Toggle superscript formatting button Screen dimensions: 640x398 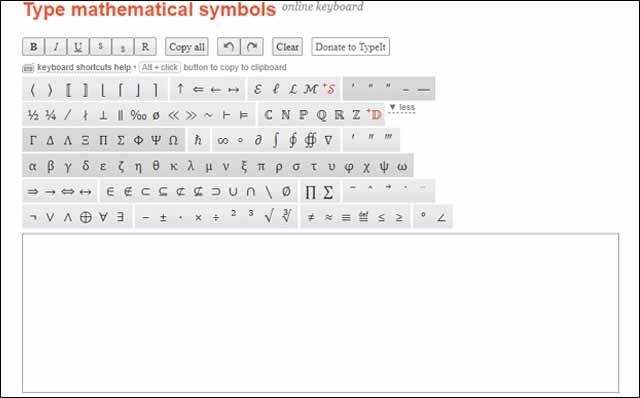[x=100, y=47]
